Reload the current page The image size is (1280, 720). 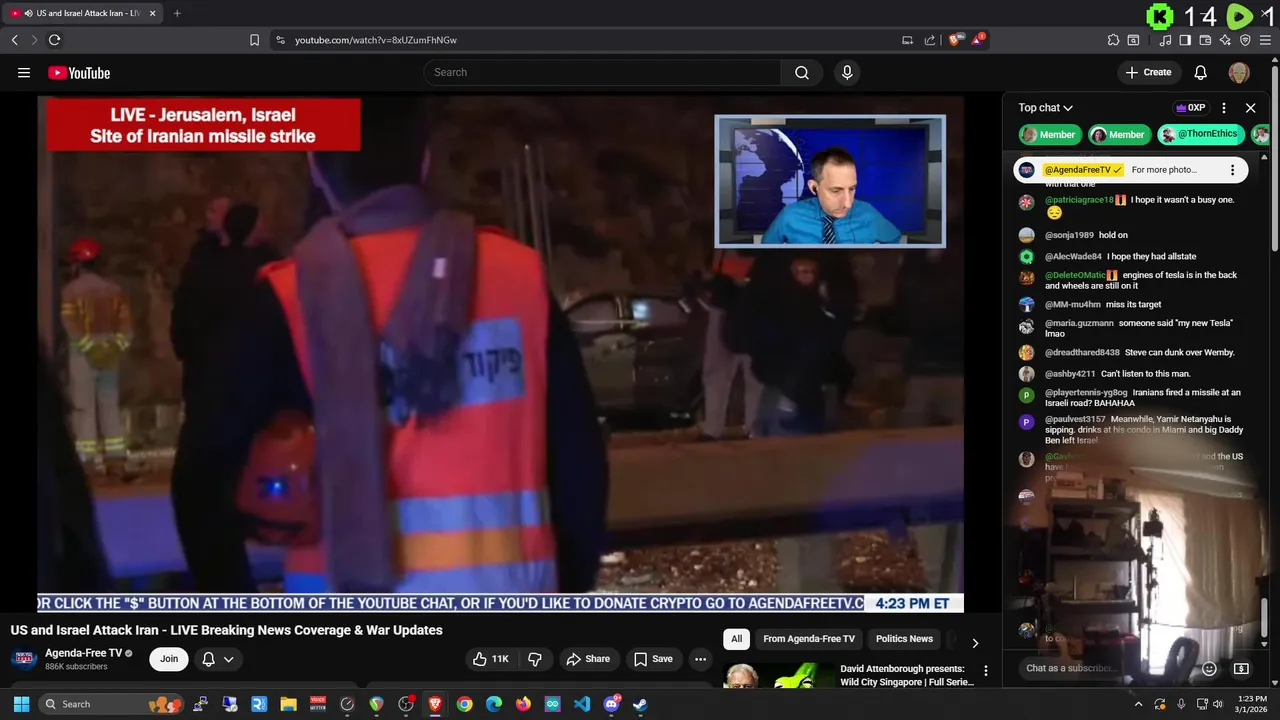click(54, 40)
